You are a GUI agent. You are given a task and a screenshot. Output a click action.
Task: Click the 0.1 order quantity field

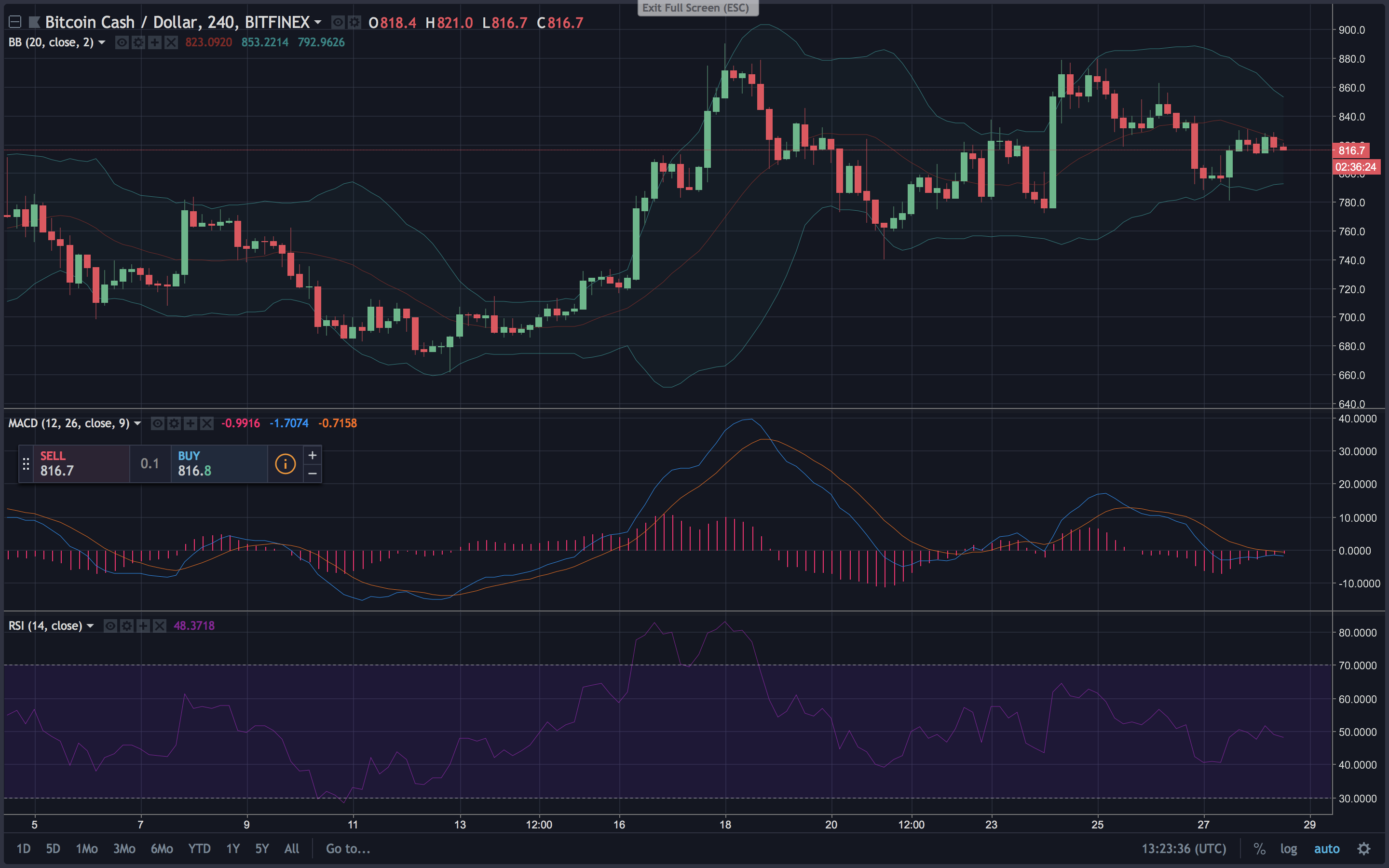[x=150, y=464]
